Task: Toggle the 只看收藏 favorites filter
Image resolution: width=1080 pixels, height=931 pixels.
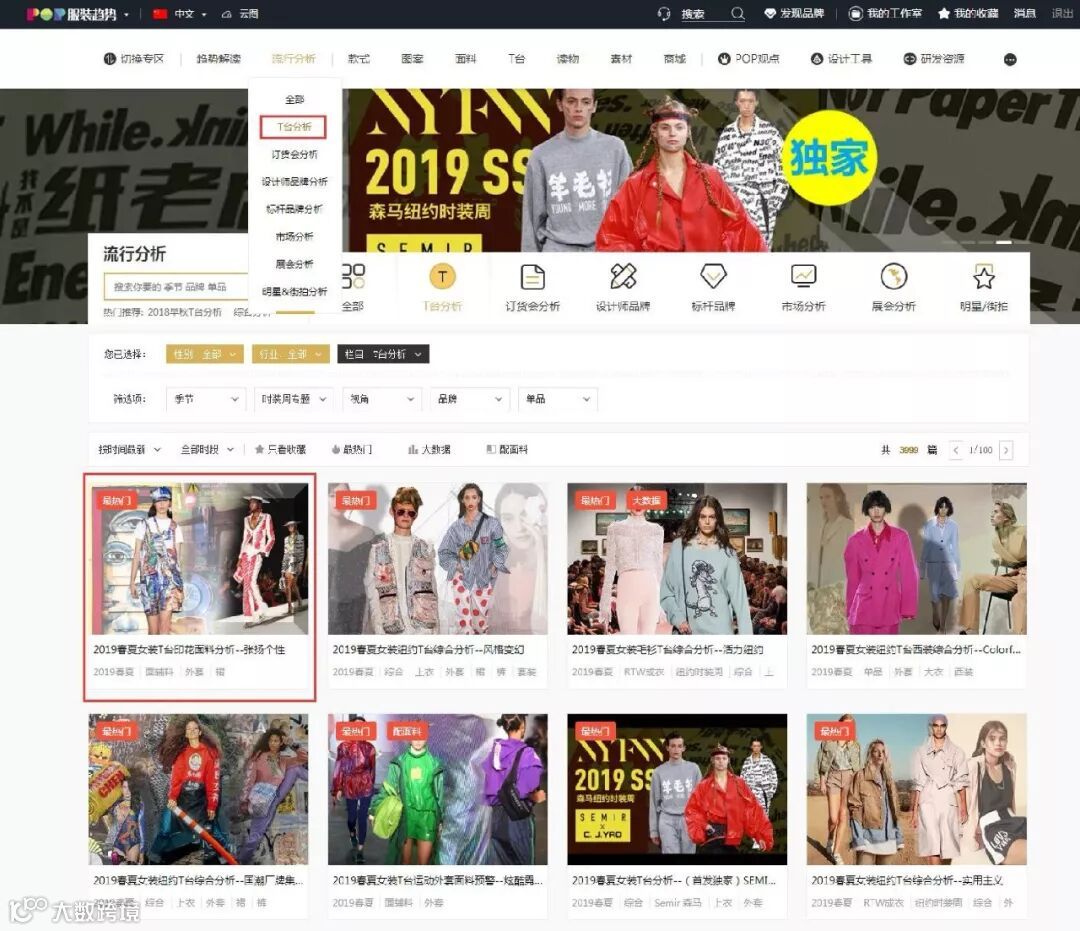Action: pyautogui.click(x=280, y=450)
